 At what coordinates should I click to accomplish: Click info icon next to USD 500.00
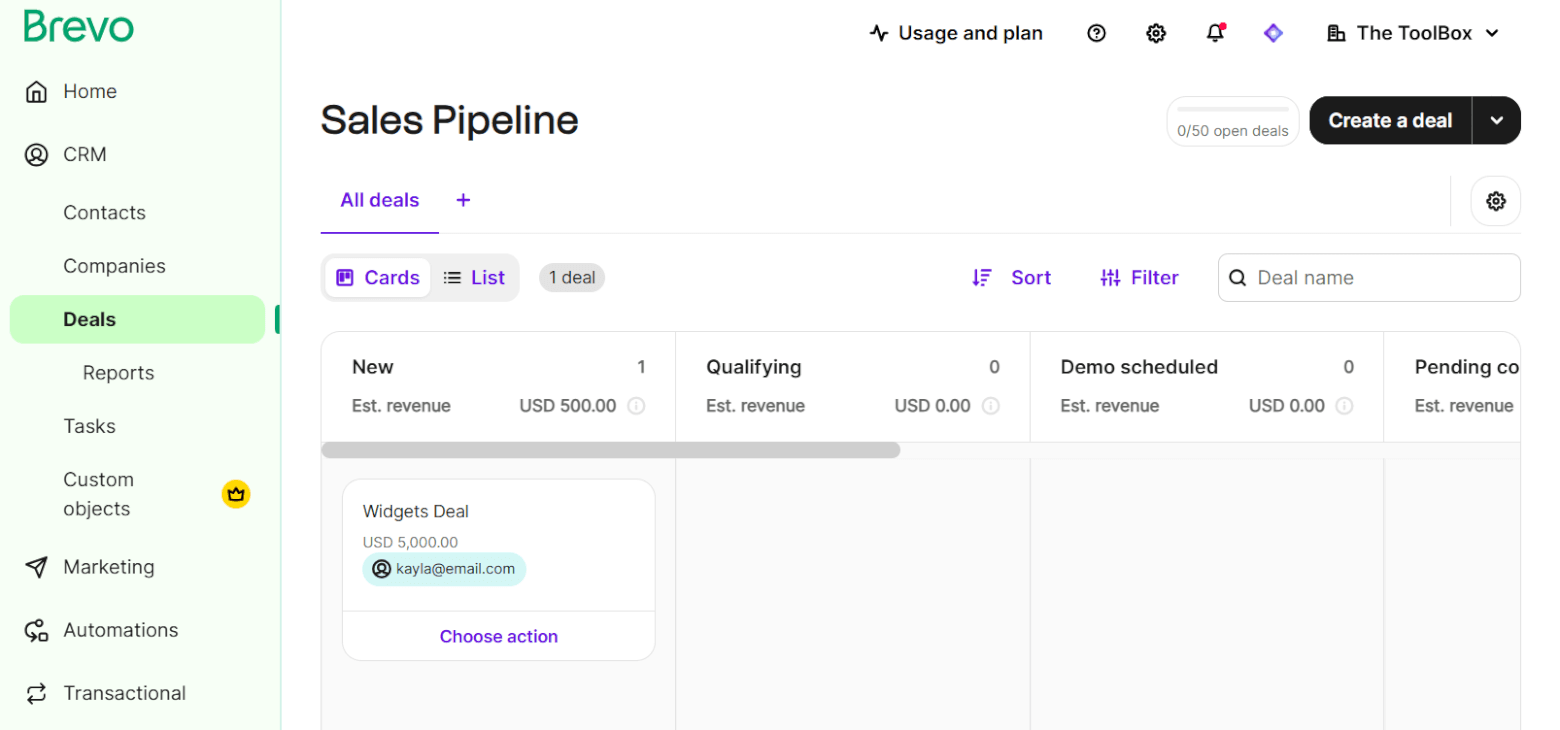[x=636, y=406]
